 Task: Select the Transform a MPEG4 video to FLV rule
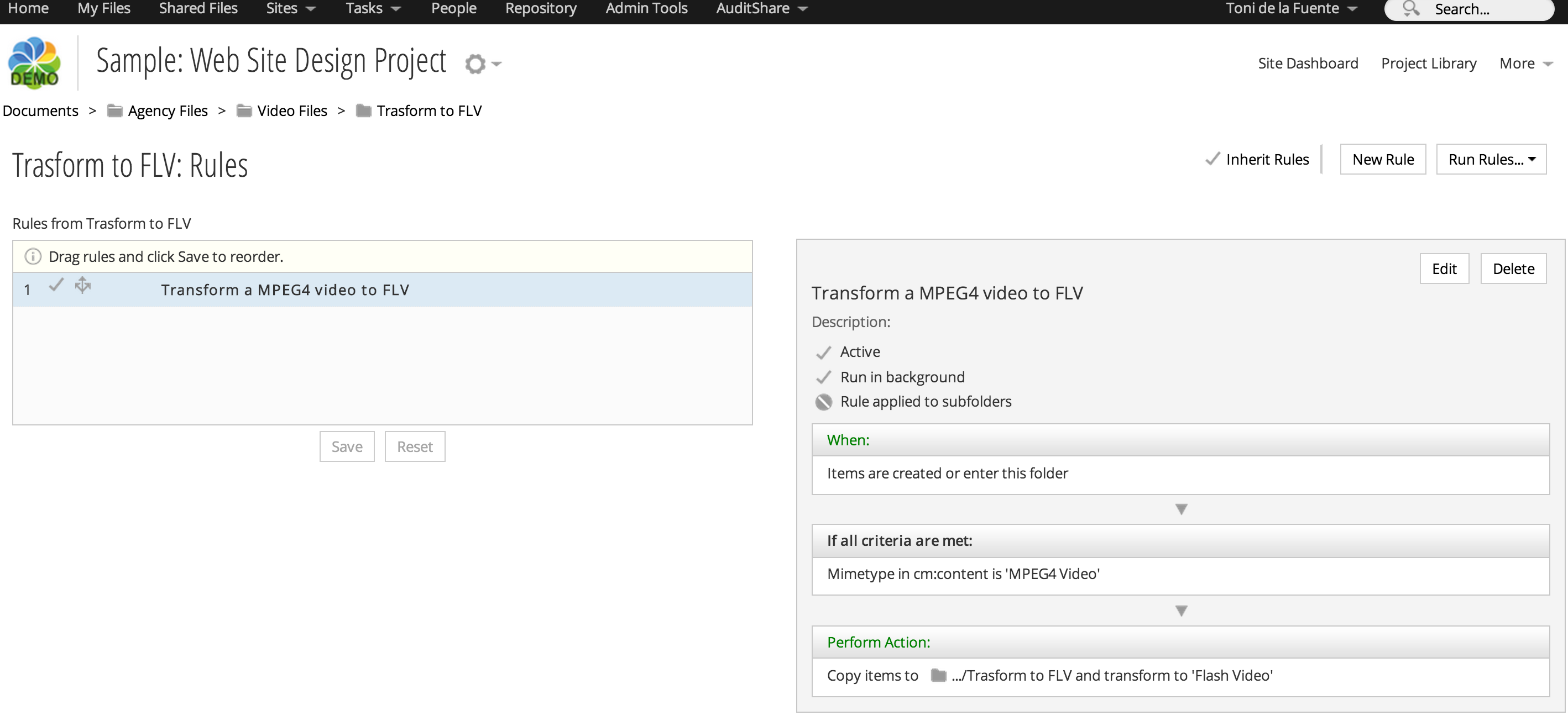pyautogui.click(x=382, y=290)
